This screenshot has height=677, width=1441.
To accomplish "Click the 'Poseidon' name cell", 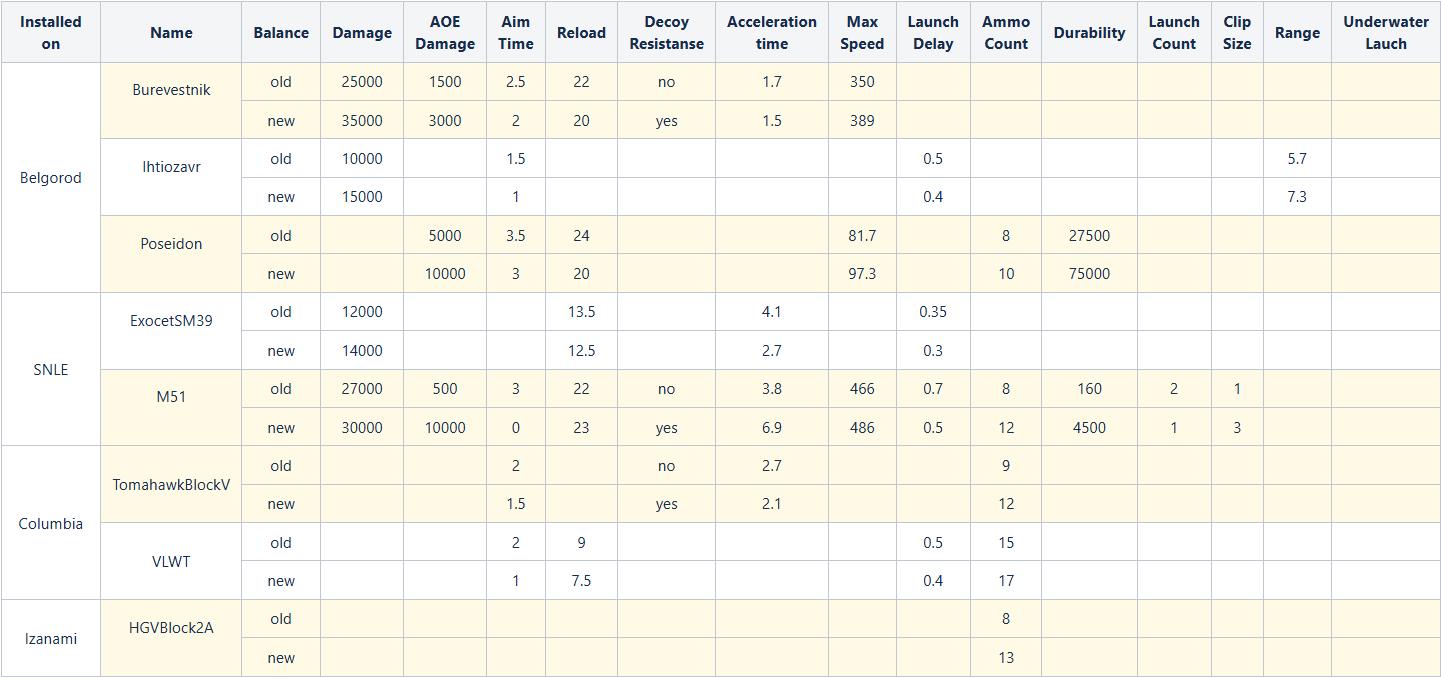I will [x=171, y=254].
